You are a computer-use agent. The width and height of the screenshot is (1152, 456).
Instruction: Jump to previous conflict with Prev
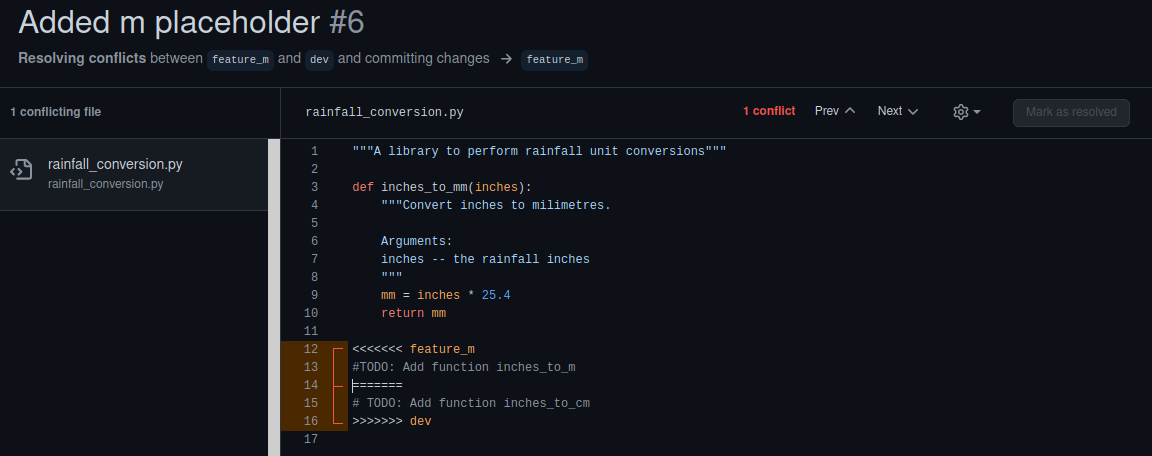pos(835,111)
